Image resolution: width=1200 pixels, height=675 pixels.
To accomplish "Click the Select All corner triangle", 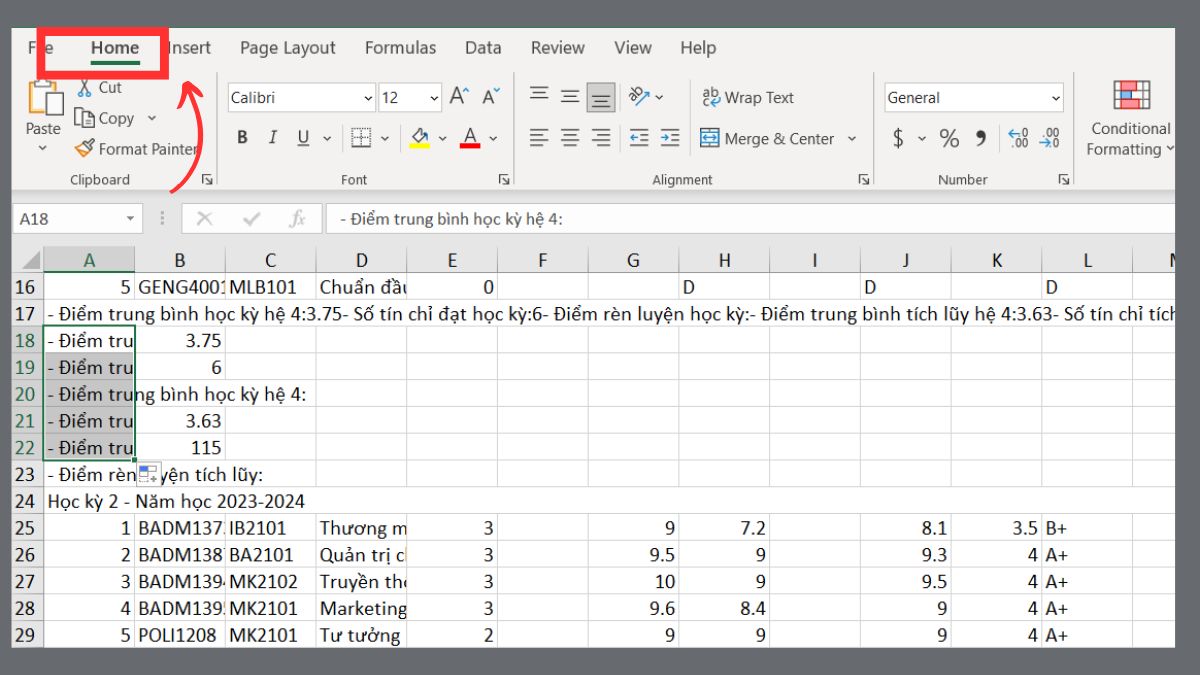I will (x=28, y=261).
